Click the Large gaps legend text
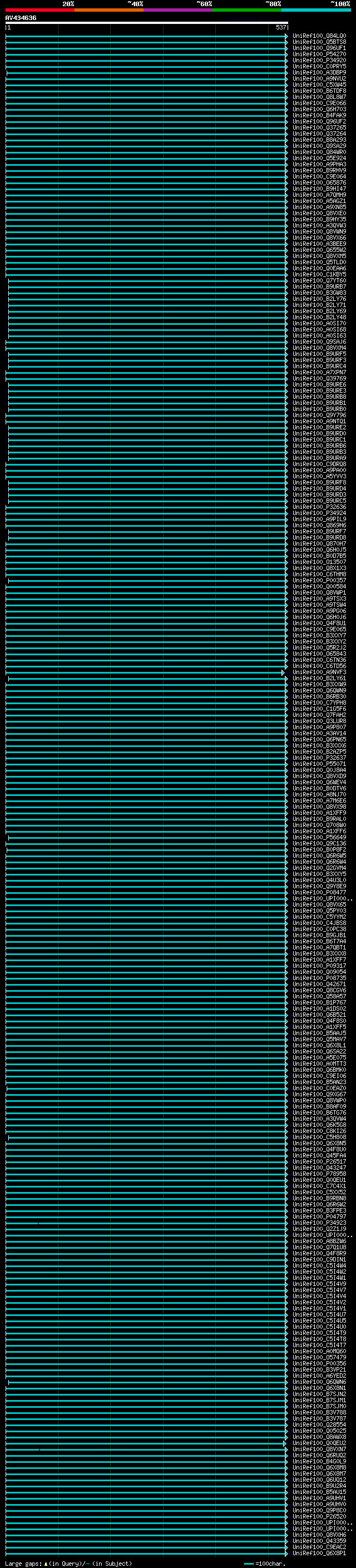Viewport: 356px width, 1568px height. coord(68,1563)
